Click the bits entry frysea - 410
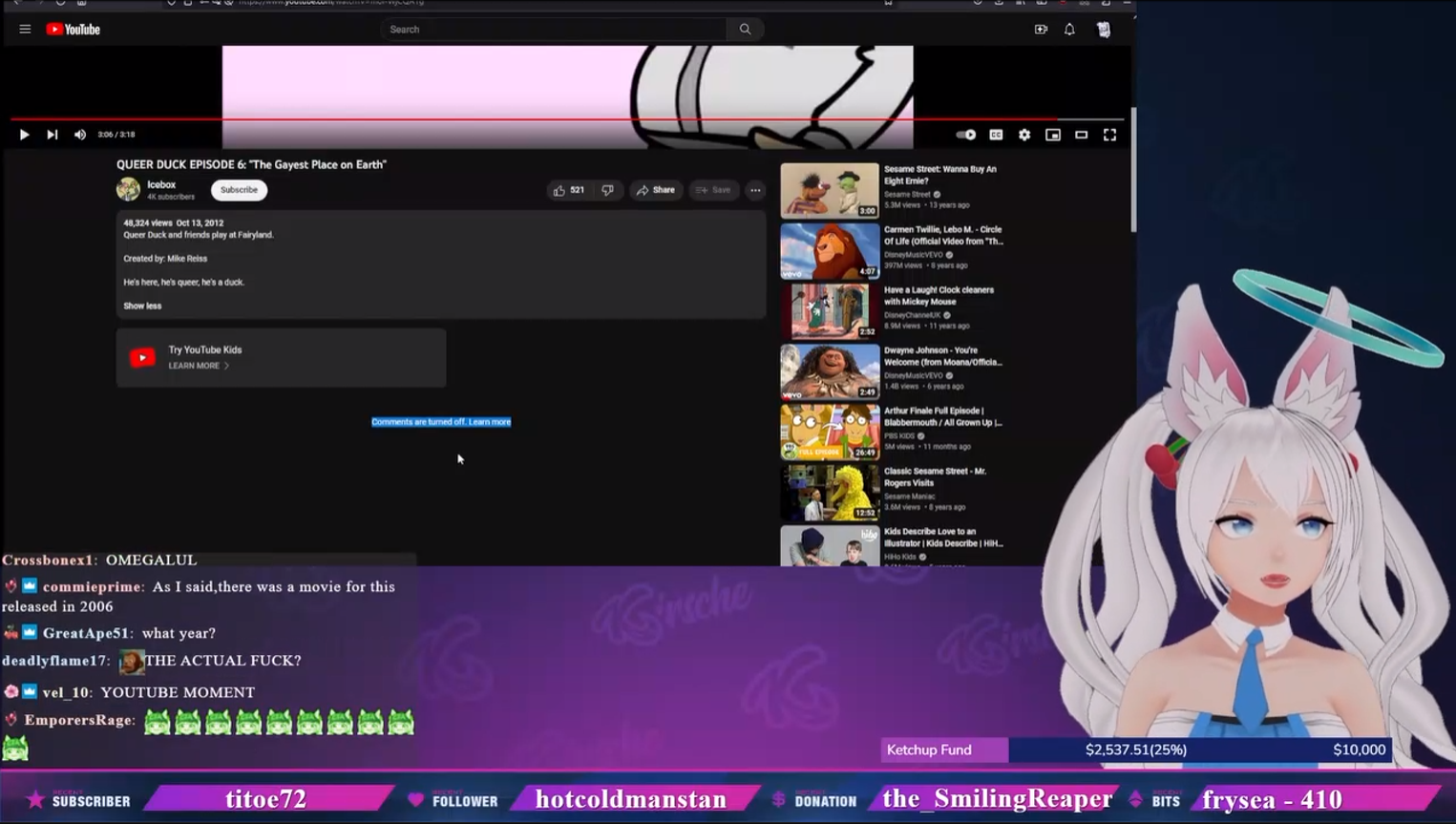Screen dimensions: 1456x824 (x=1273, y=799)
